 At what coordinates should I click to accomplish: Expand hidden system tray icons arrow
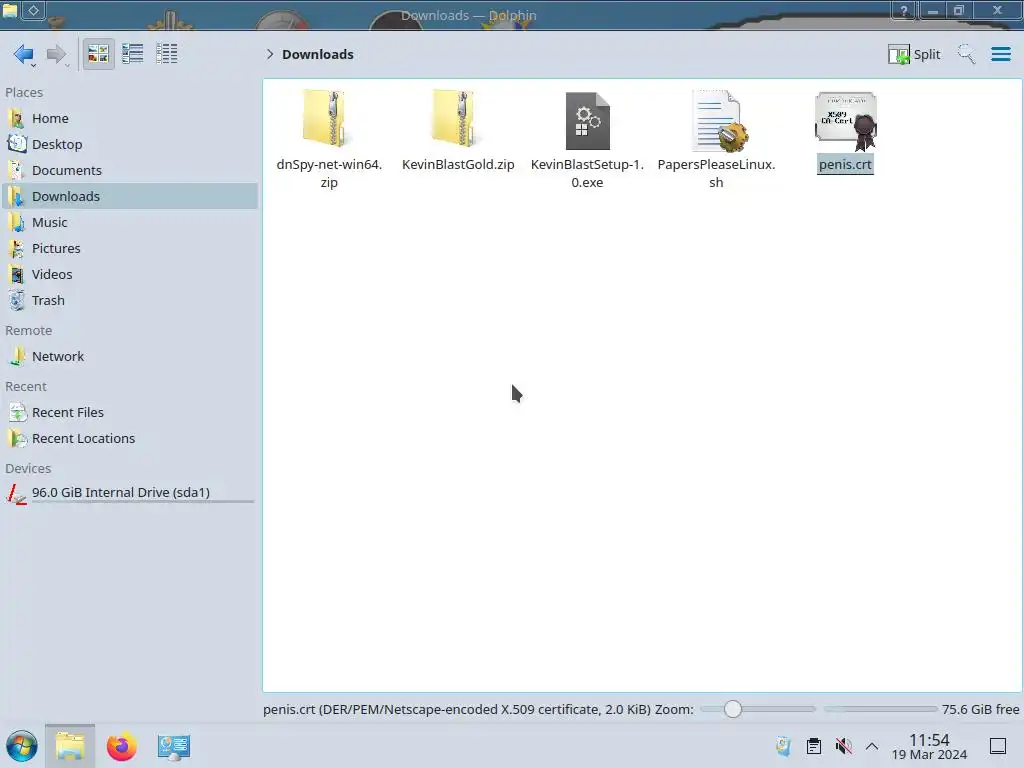point(872,746)
